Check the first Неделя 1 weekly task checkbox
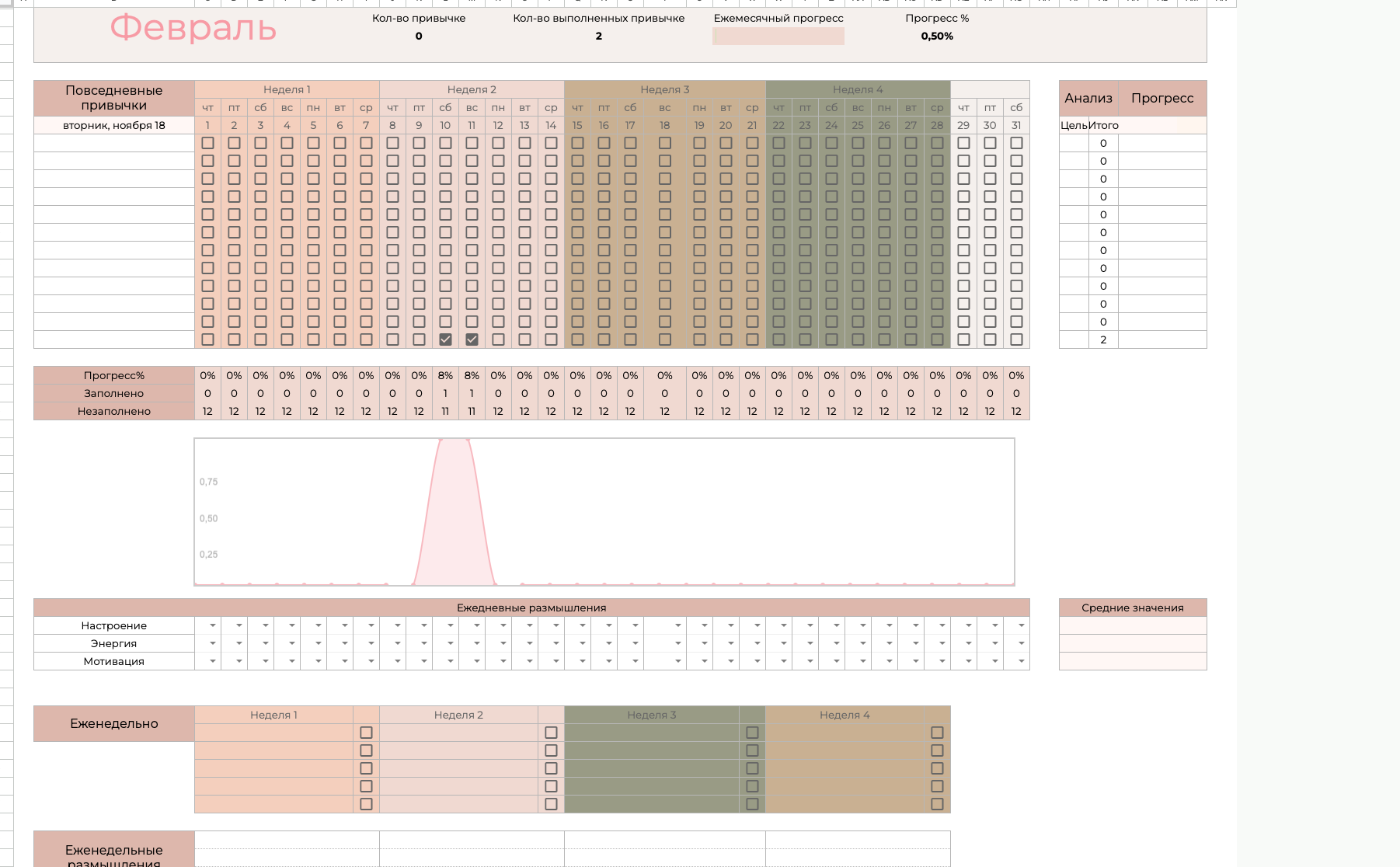1400x867 pixels. [366, 733]
